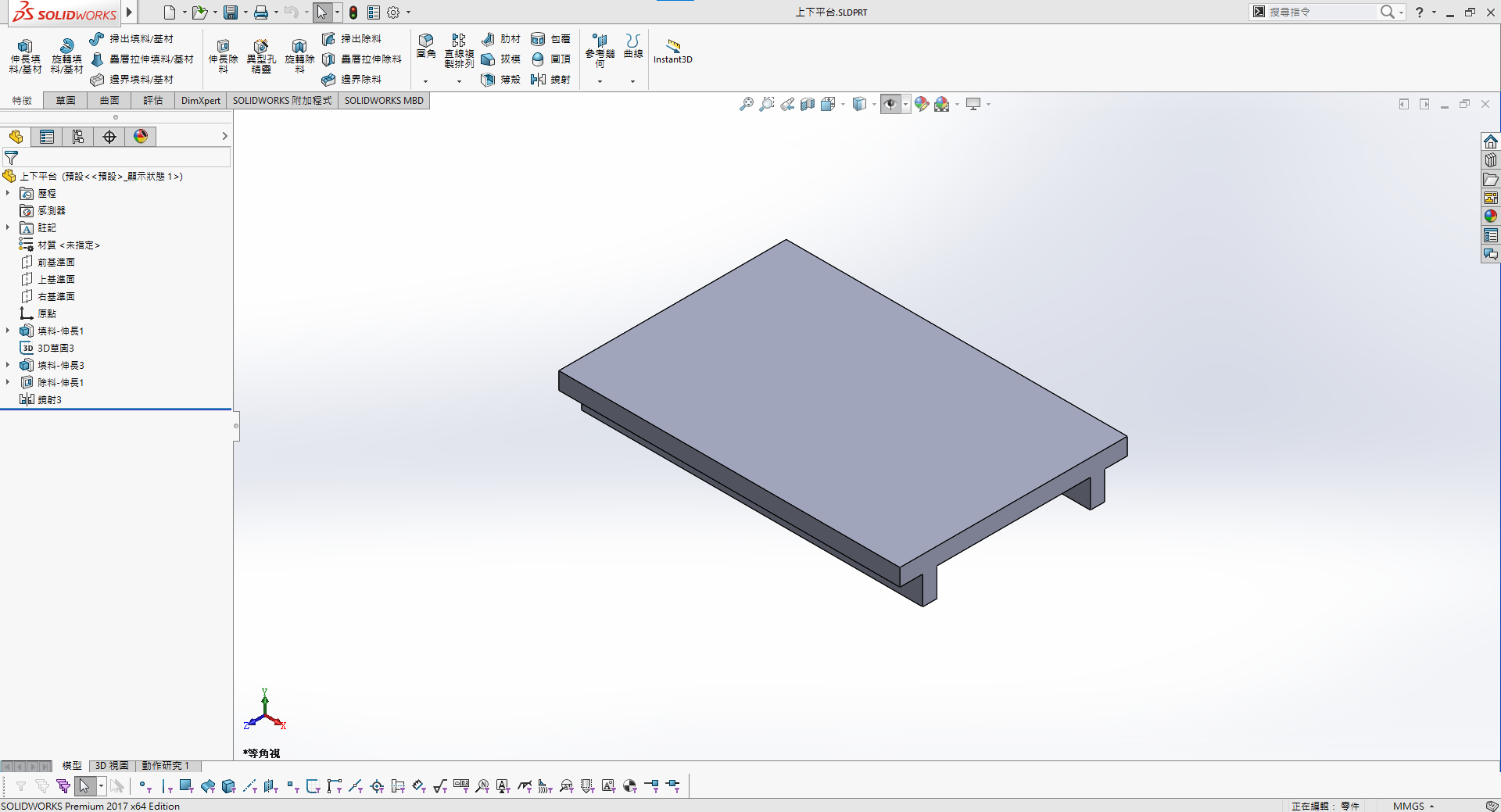Select 直線複製排列 linear pattern tool

[x=459, y=50]
